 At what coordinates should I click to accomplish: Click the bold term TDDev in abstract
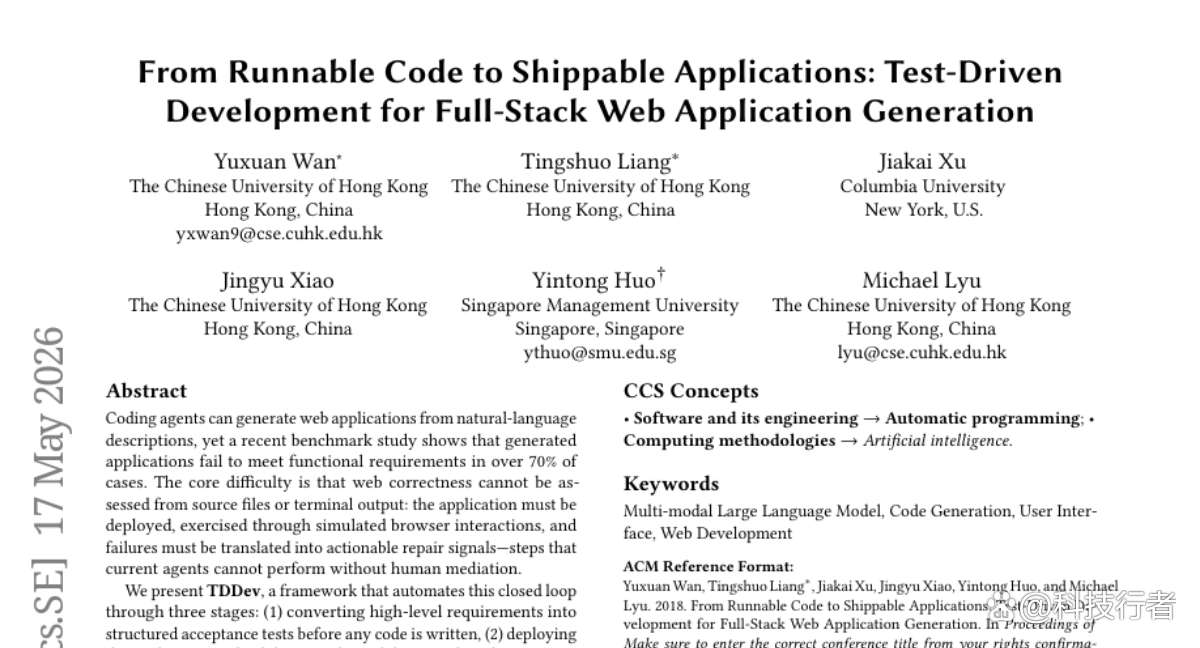coord(233,591)
